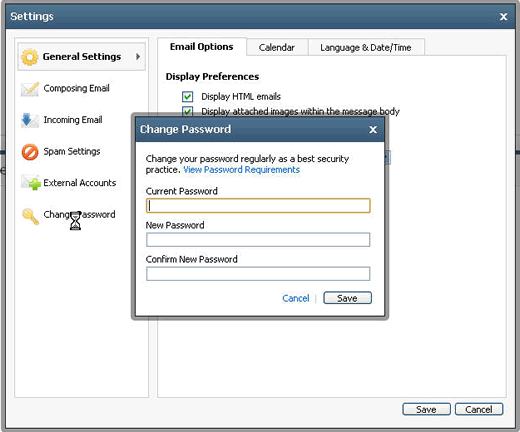
Task: Click Cancel in Change Password dialog
Action: coord(296,298)
